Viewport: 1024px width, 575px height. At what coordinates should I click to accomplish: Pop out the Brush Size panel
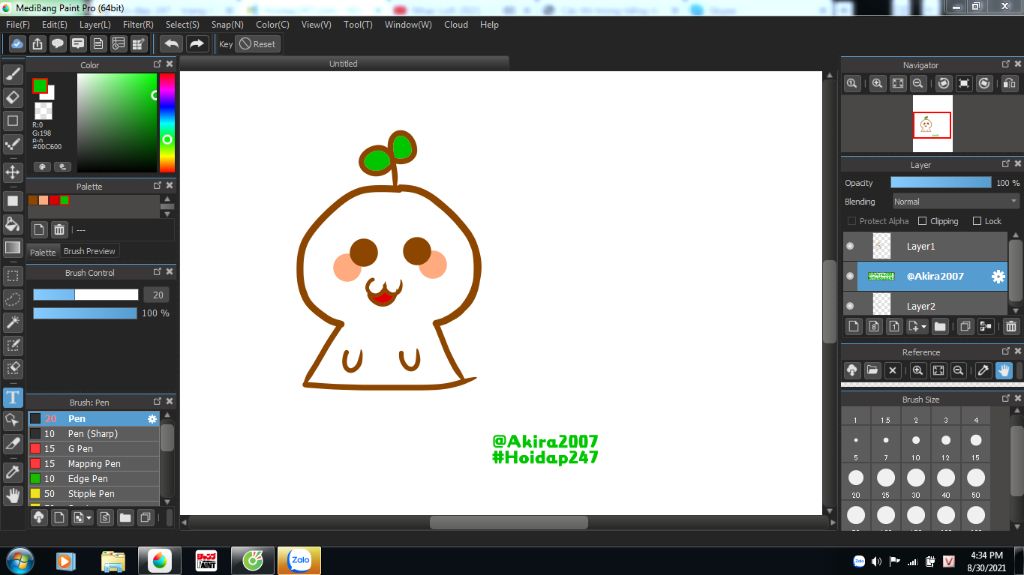coord(1006,399)
